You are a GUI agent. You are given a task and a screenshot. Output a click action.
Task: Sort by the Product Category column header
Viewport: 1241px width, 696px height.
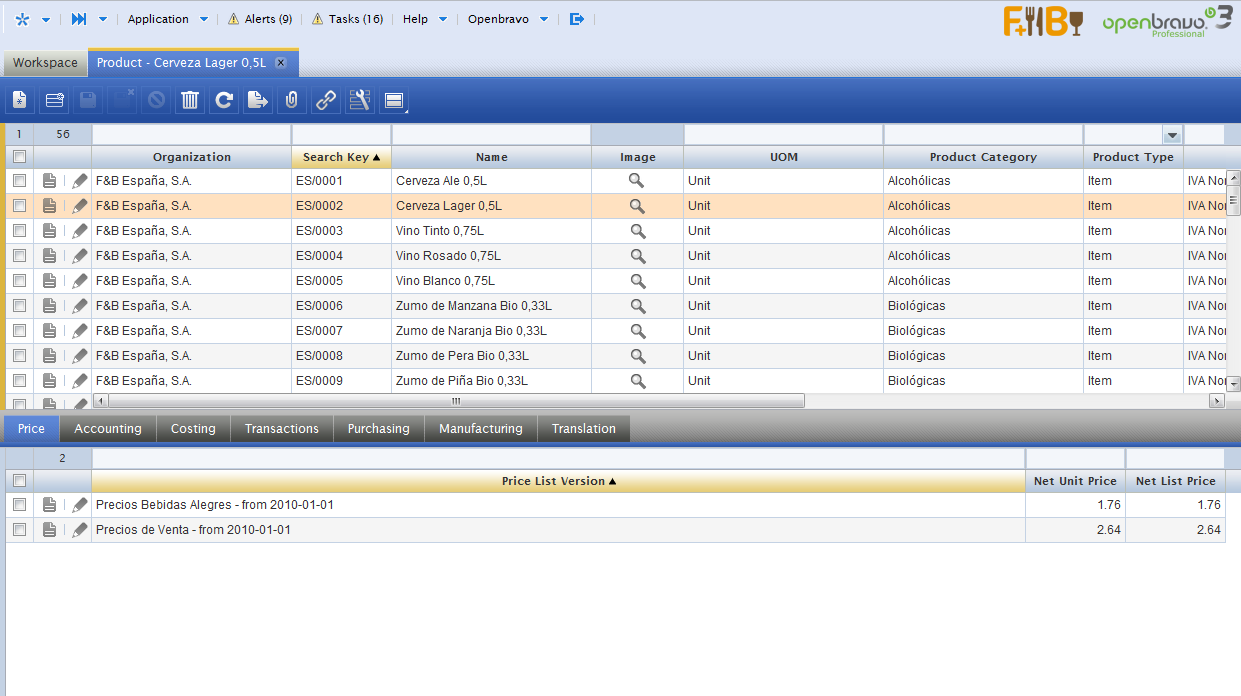982,157
